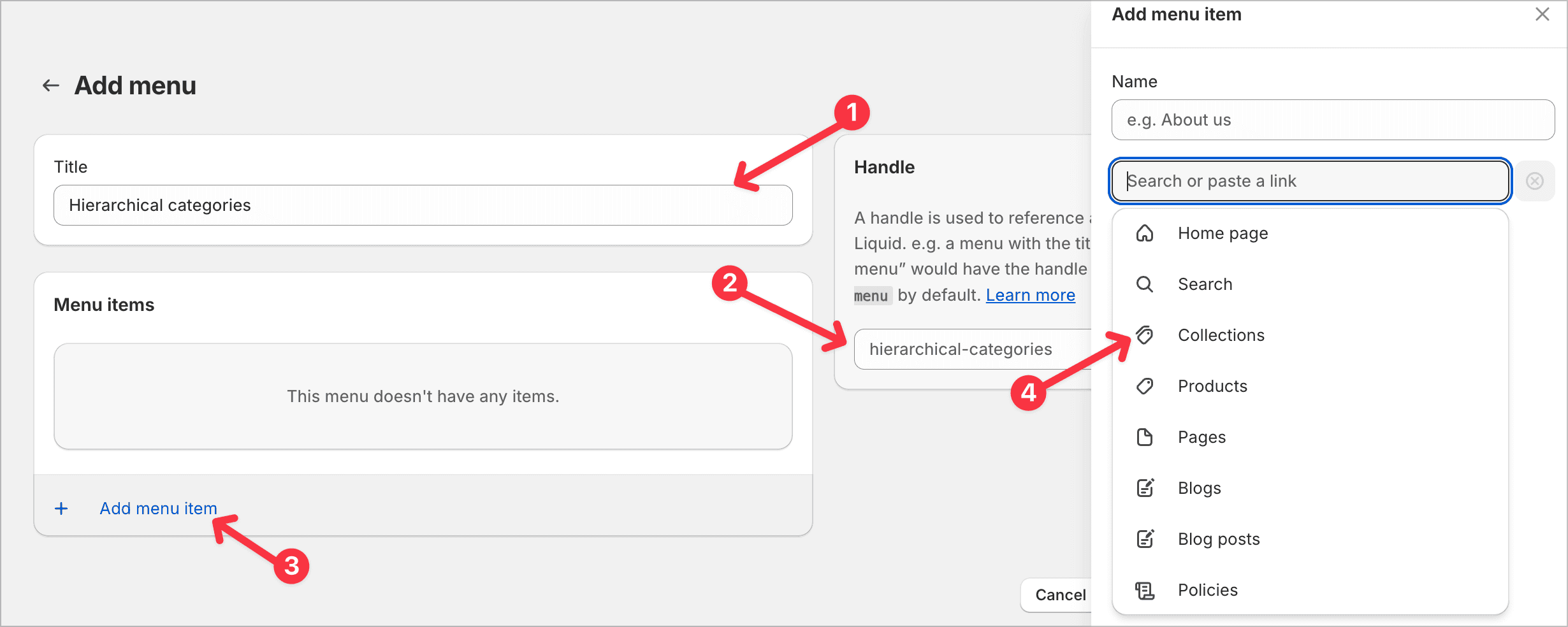Screen dimensions: 1568x627
Task: Go back using the back arrow
Action: click(50, 85)
